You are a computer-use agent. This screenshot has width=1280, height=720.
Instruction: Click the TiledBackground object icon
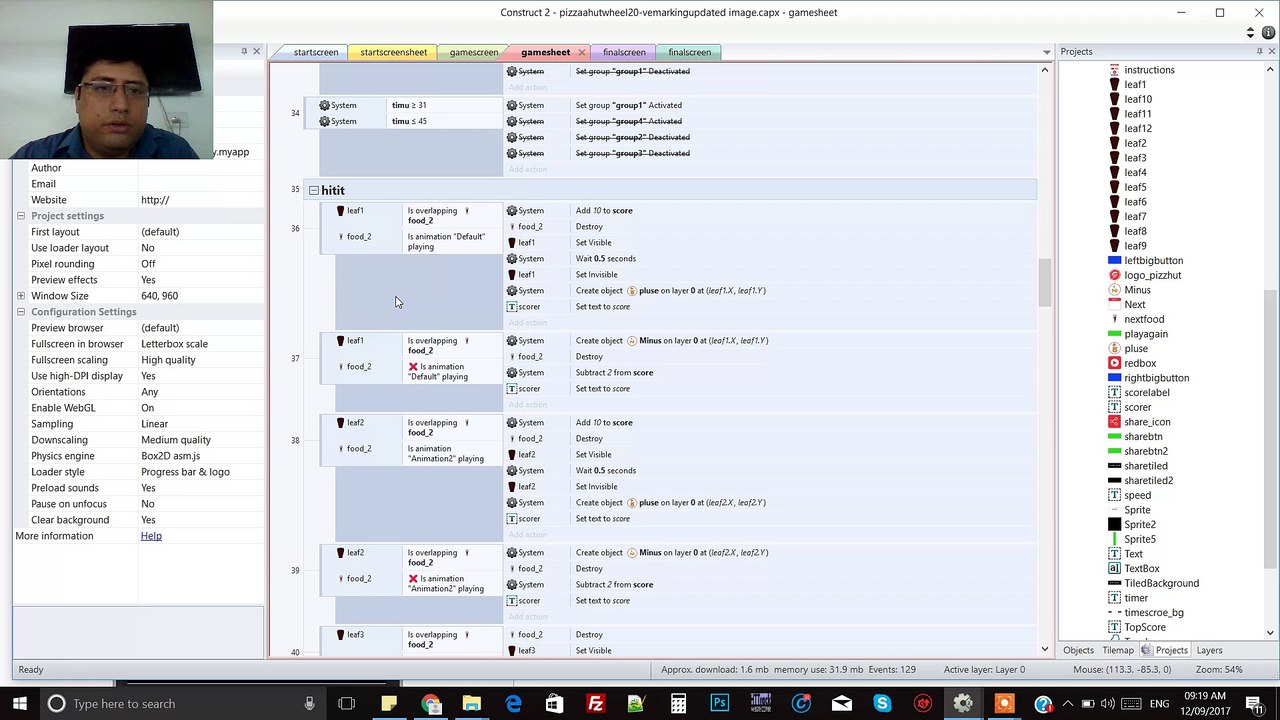pos(1115,583)
